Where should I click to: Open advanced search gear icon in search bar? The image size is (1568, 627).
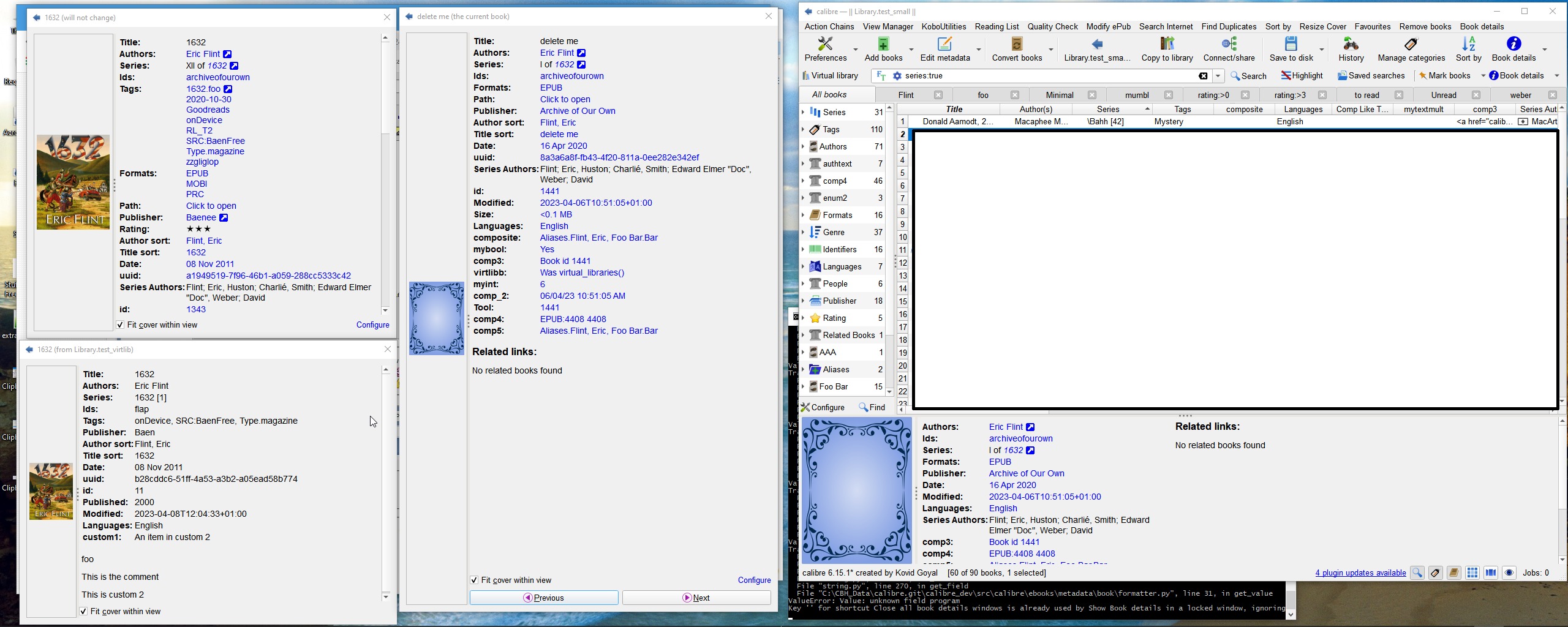click(x=897, y=76)
